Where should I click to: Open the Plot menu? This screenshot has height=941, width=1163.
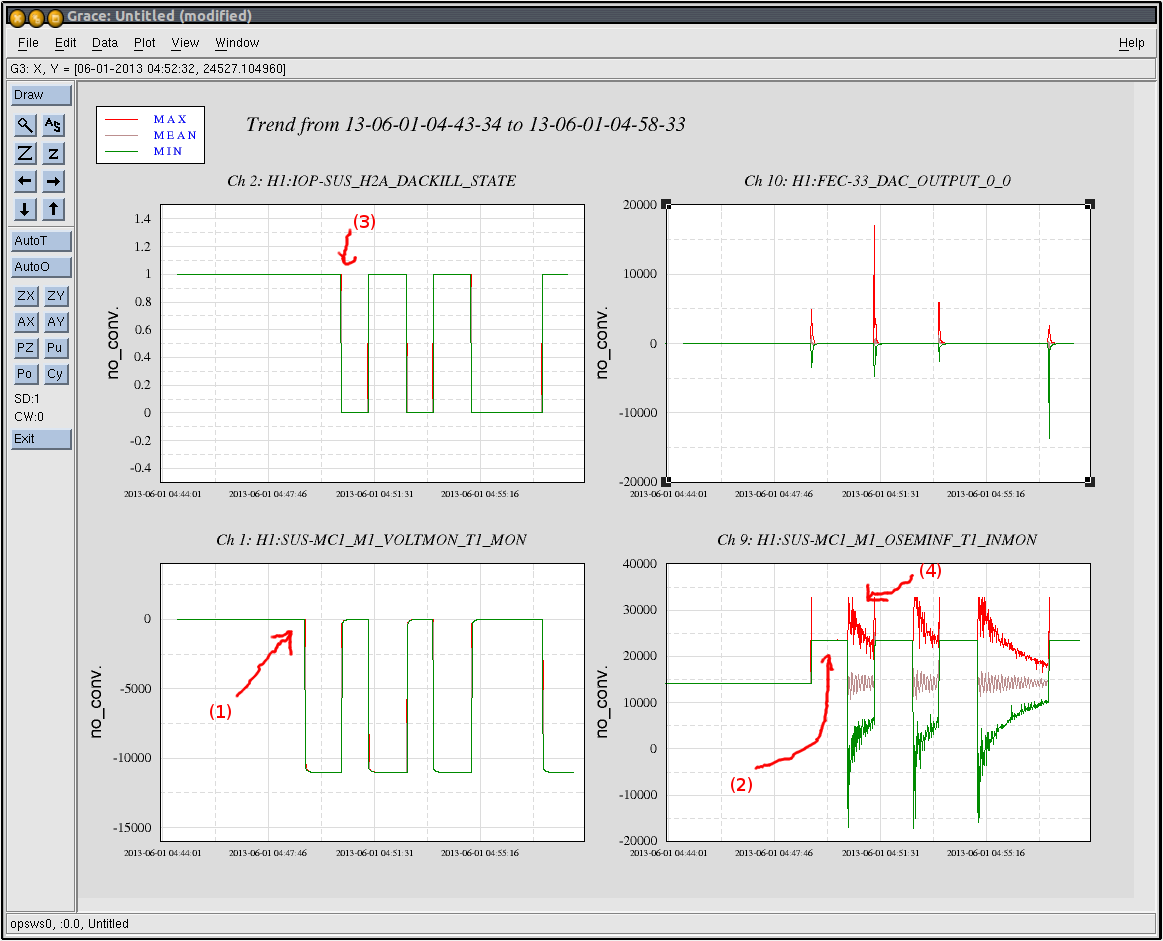(145, 43)
